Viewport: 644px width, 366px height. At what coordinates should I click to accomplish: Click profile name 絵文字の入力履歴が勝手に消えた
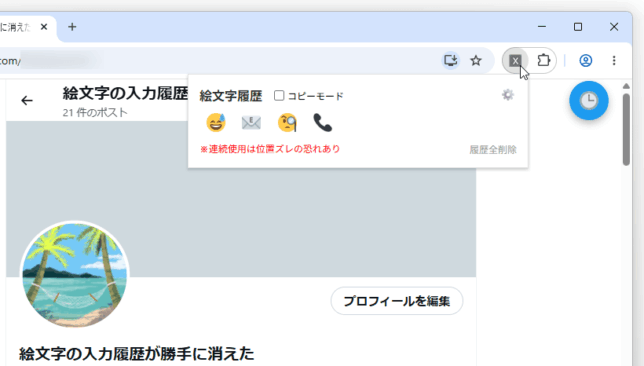point(136,354)
